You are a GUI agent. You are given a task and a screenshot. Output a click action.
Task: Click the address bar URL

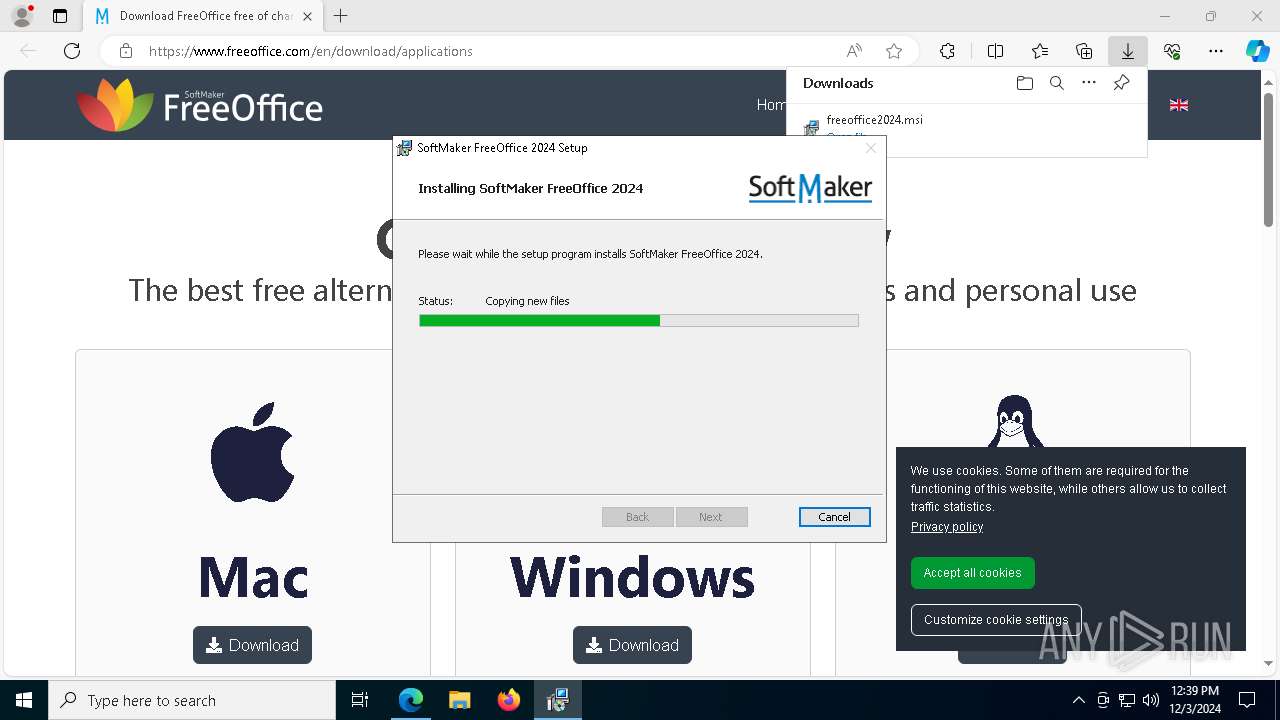[311, 51]
